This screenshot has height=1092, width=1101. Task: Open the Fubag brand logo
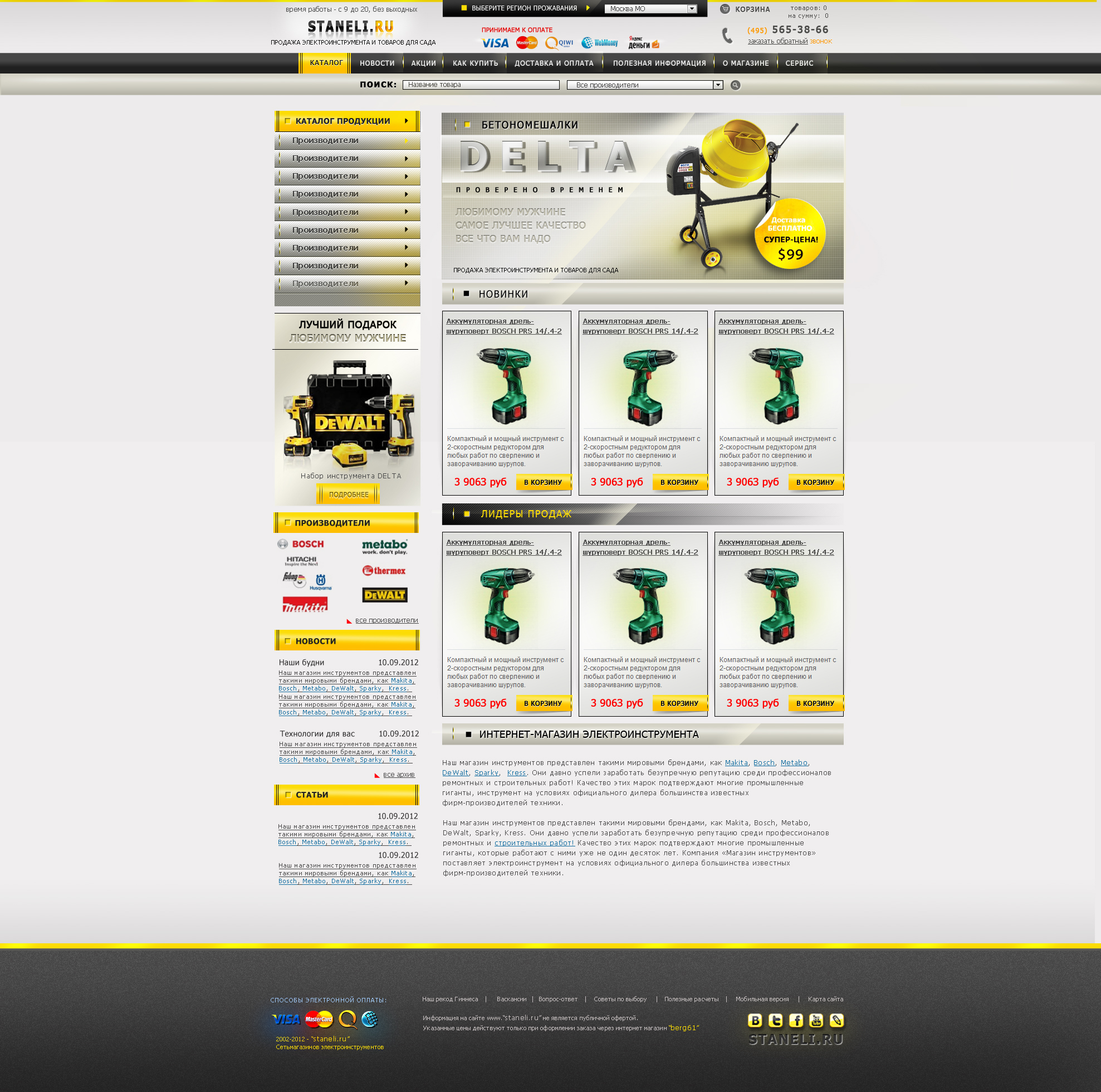coord(294,580)
